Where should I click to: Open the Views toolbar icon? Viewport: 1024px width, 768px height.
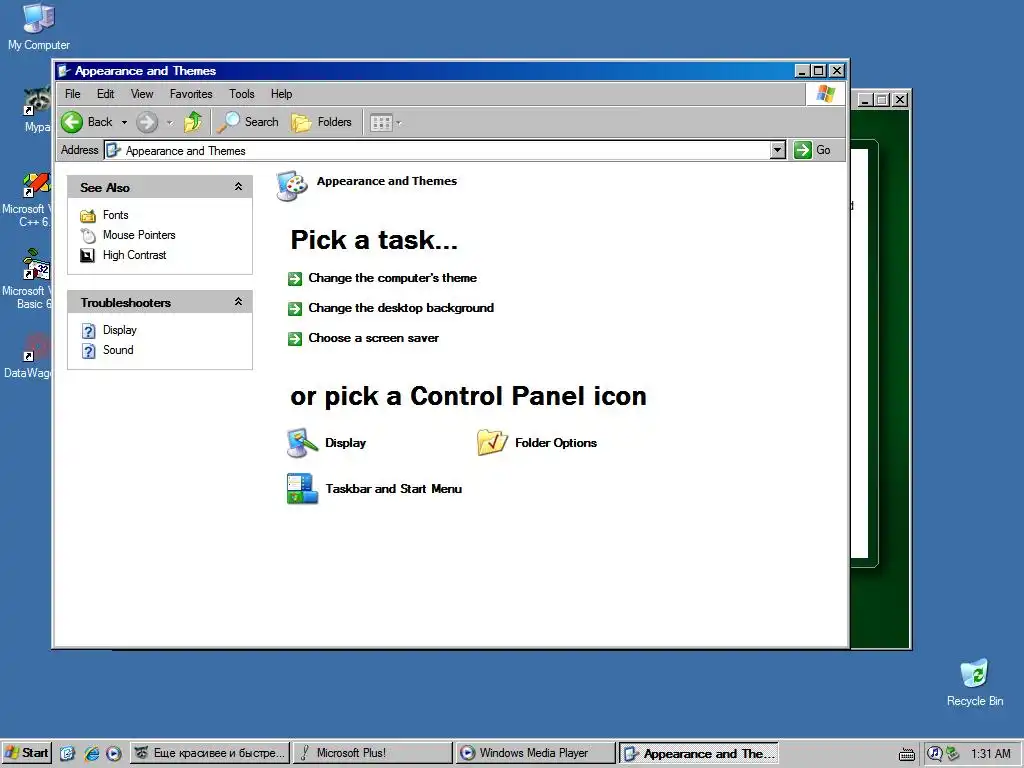coord(381,122)
